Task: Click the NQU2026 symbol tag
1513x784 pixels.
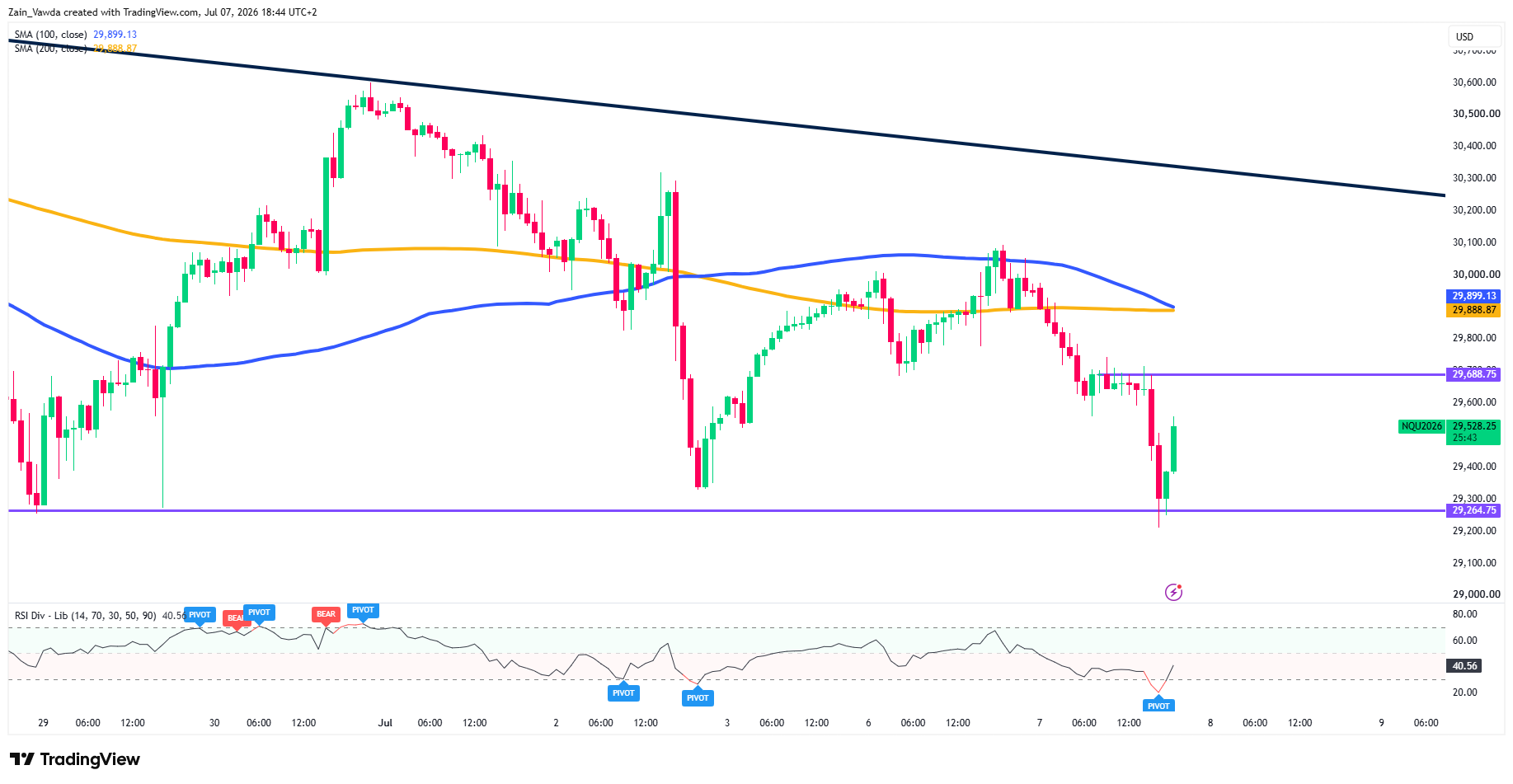Action: pos(1421,426)
